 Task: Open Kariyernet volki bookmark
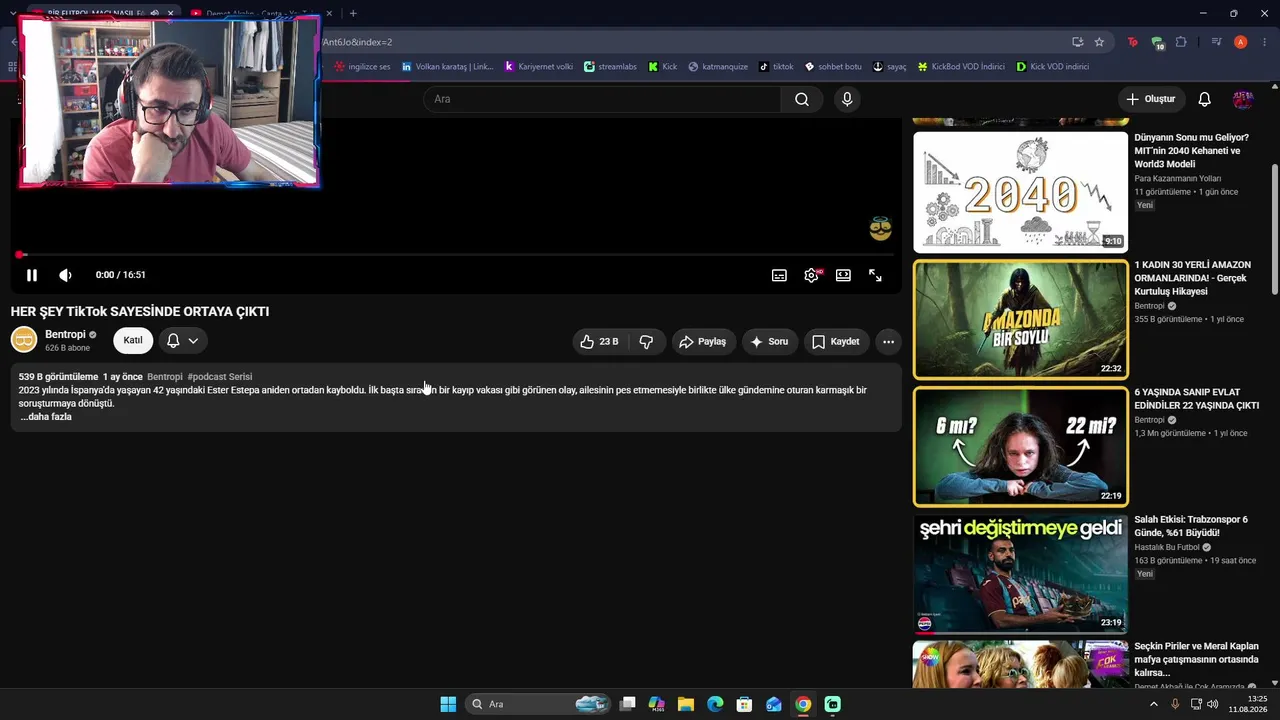click(538, 67)
